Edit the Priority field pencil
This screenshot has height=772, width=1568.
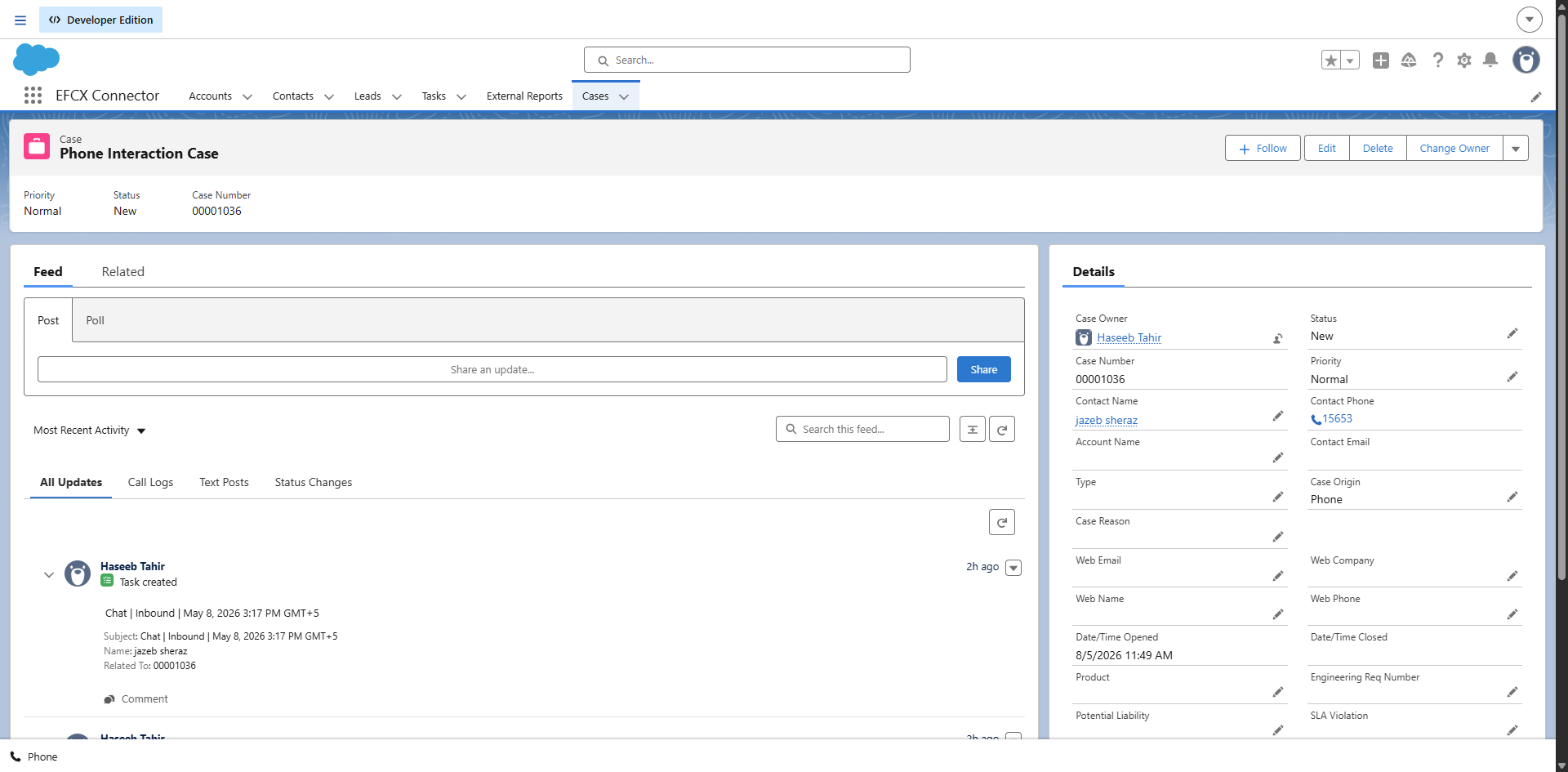pos(1512,377)
